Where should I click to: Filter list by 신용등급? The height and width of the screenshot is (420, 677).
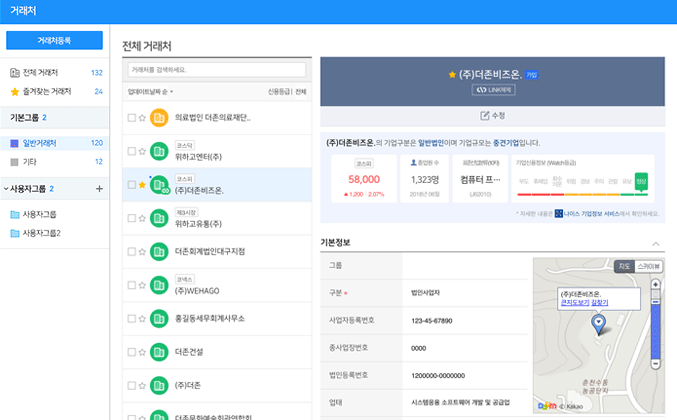point(279,92)
